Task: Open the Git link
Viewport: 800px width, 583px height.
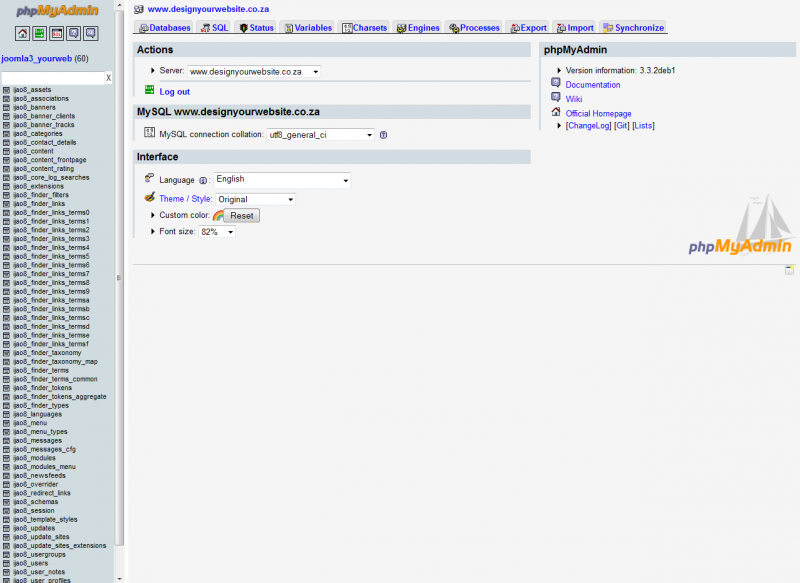Action: tap(621, 125)
